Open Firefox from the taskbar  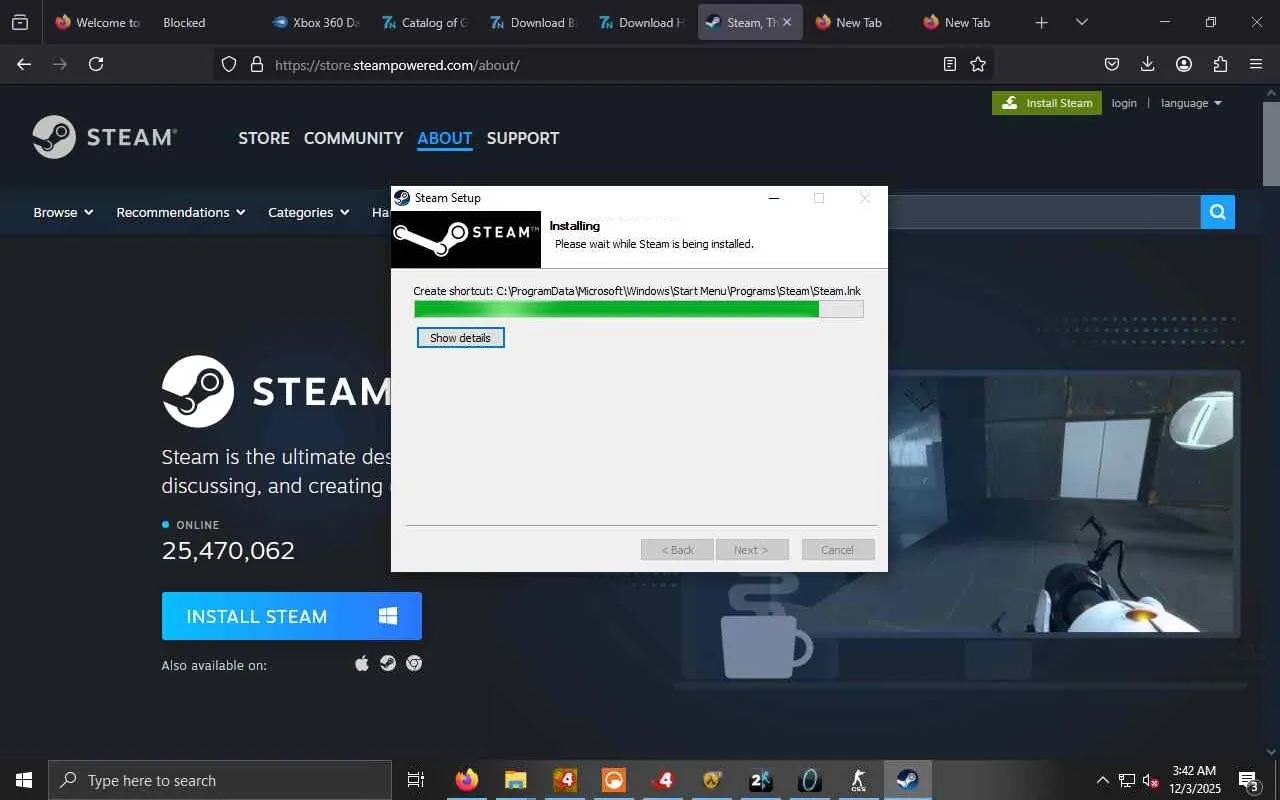point(467,780)
